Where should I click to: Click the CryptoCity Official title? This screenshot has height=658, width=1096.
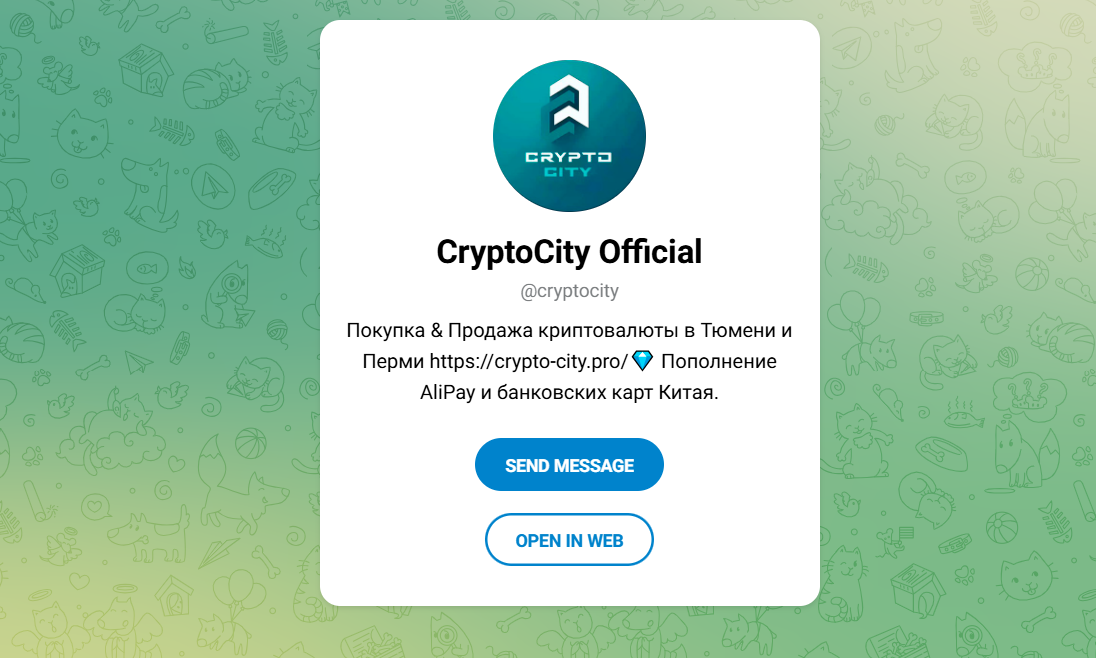pos(569,252)
